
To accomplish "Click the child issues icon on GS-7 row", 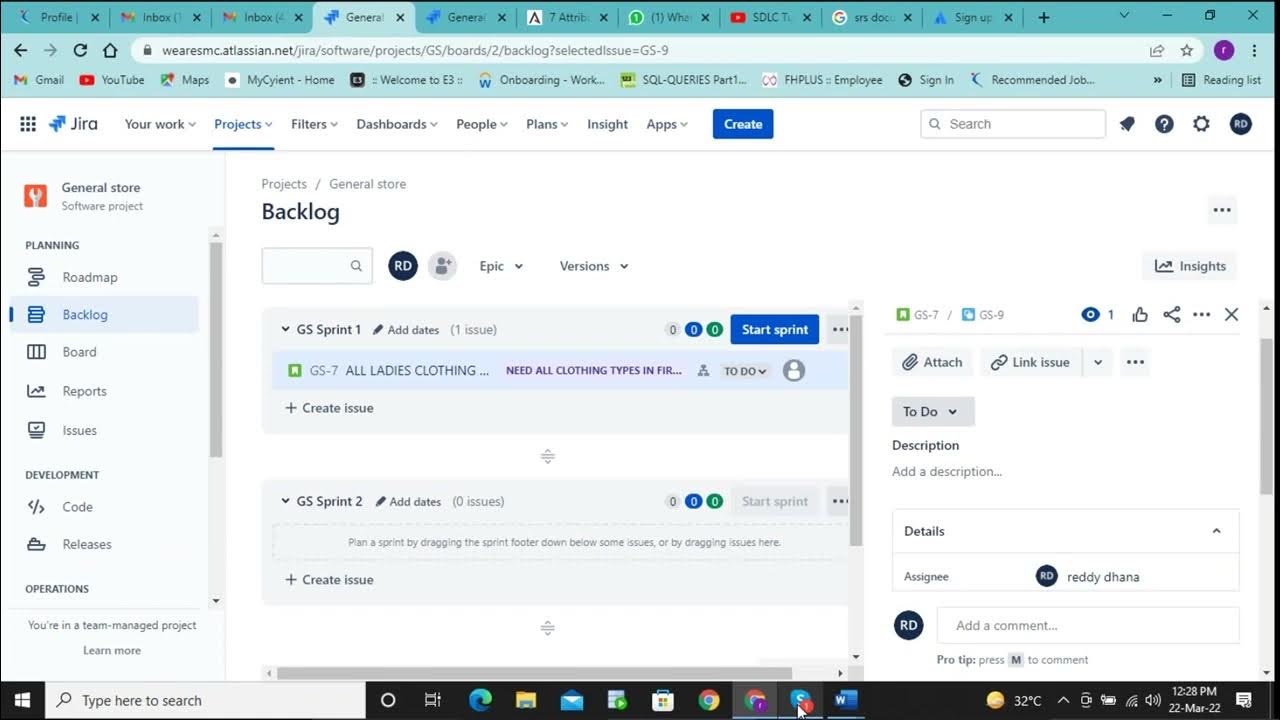I will [703, 371].
